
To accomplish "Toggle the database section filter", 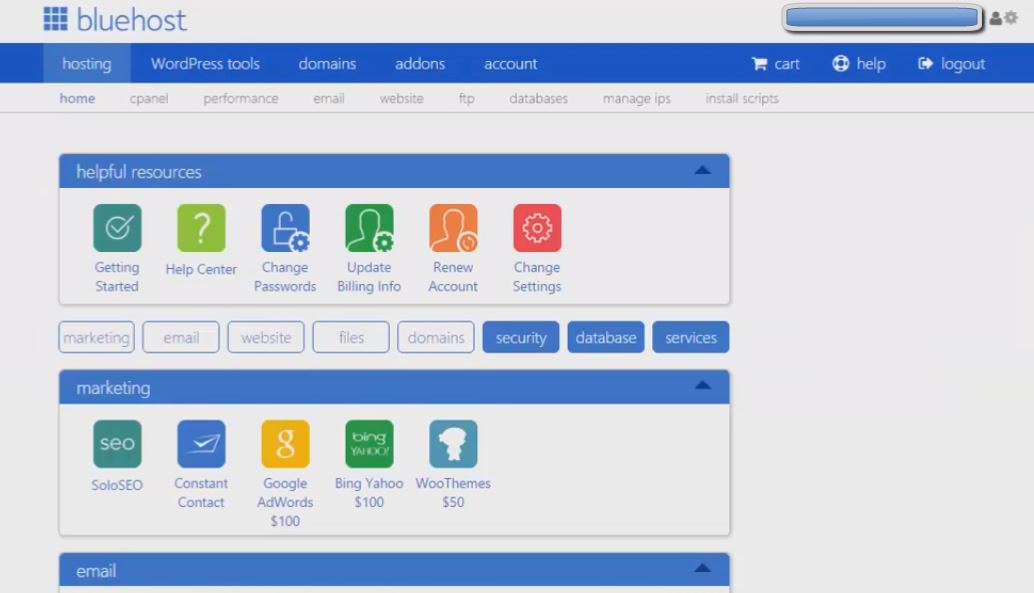I will [x=606, y=337].
